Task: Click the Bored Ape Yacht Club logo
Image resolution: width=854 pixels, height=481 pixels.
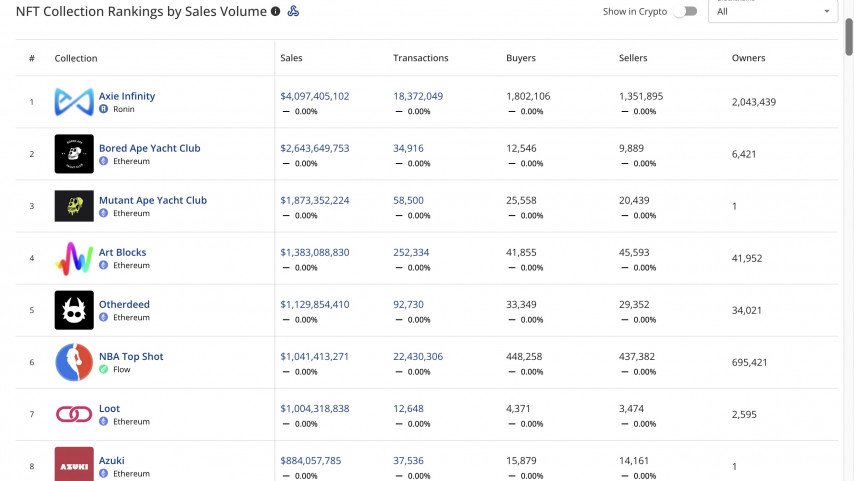Action: [74, 154]
